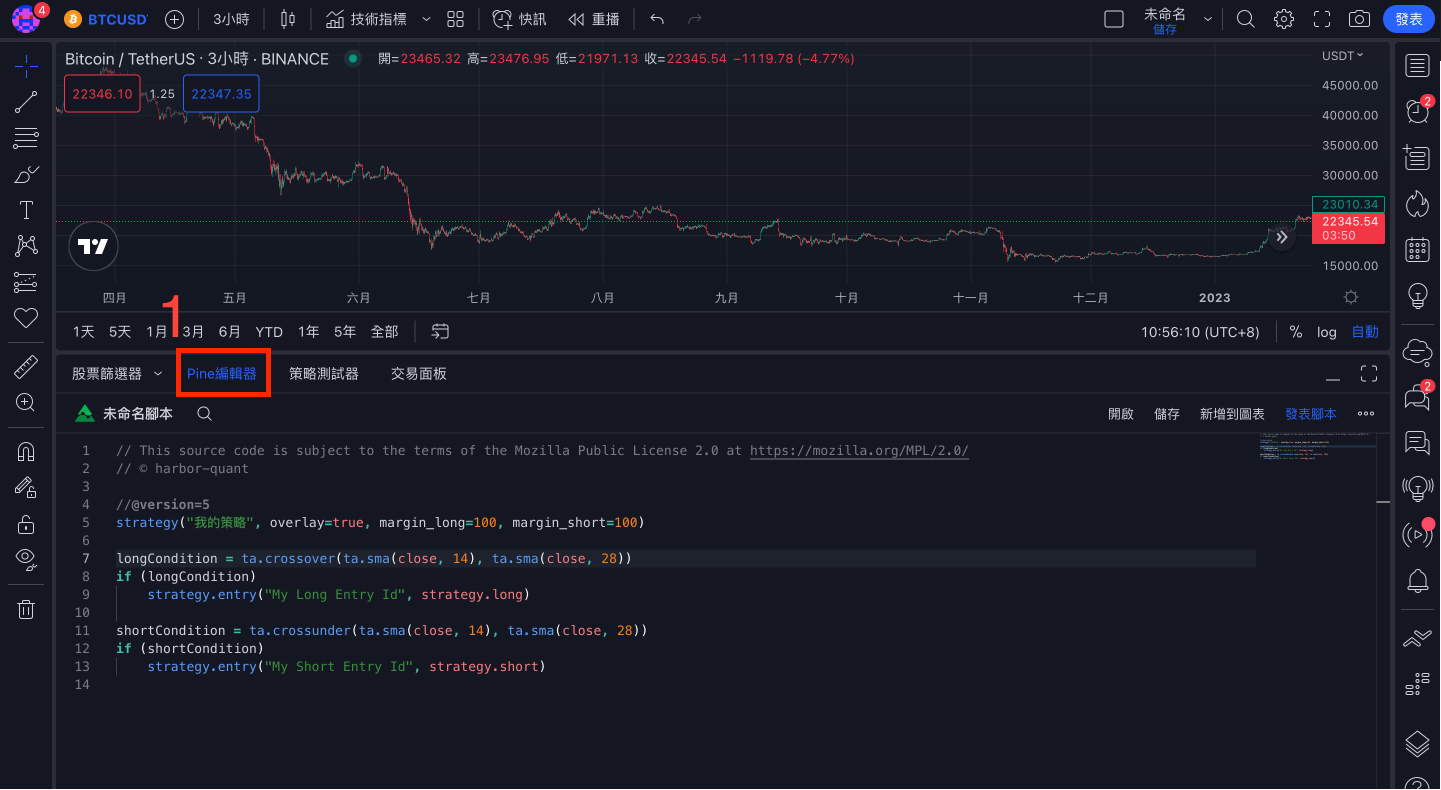Remove drawings with the trash icon

(26, 609)
